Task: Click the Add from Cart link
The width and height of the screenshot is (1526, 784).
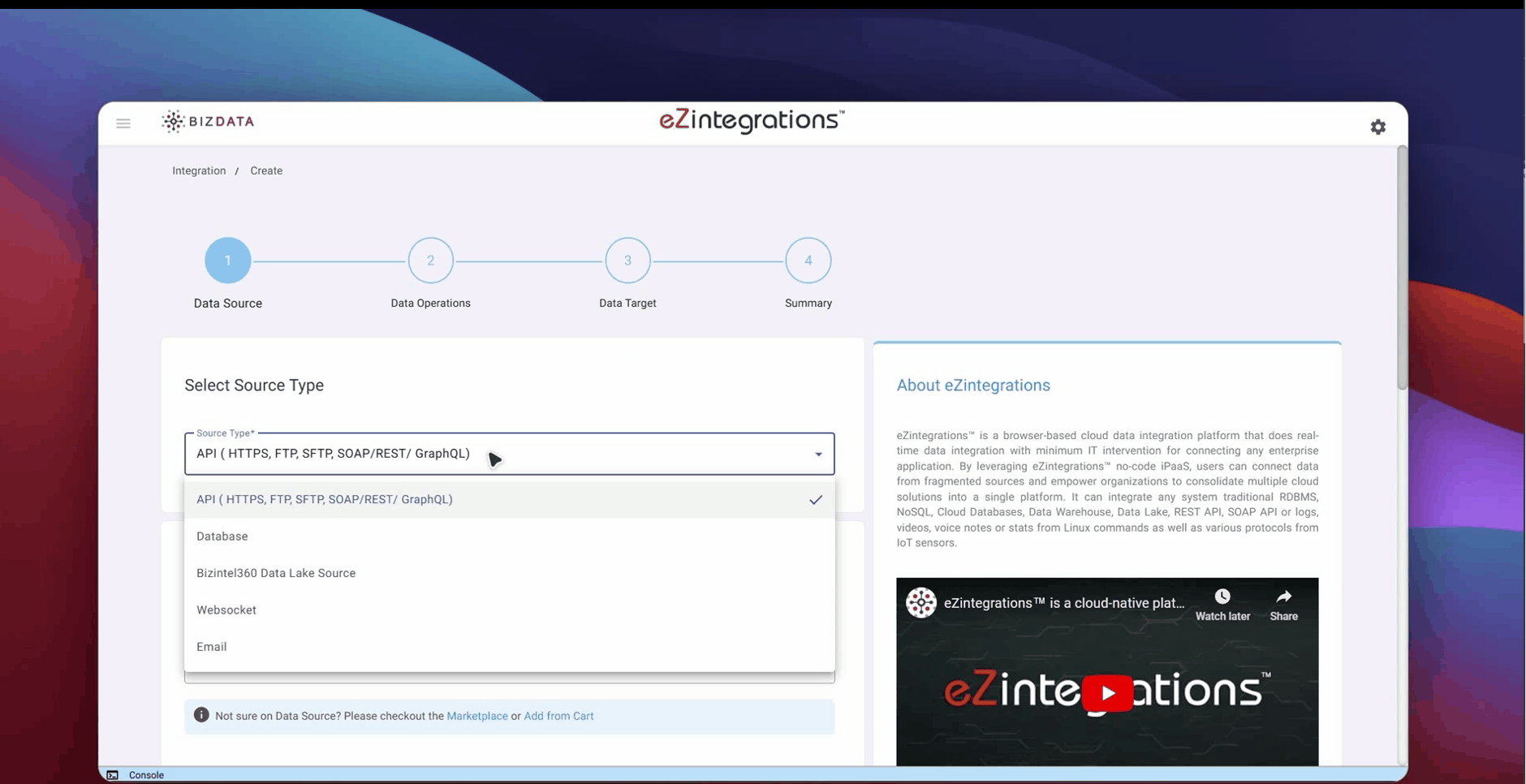Action: click(558, 716)
